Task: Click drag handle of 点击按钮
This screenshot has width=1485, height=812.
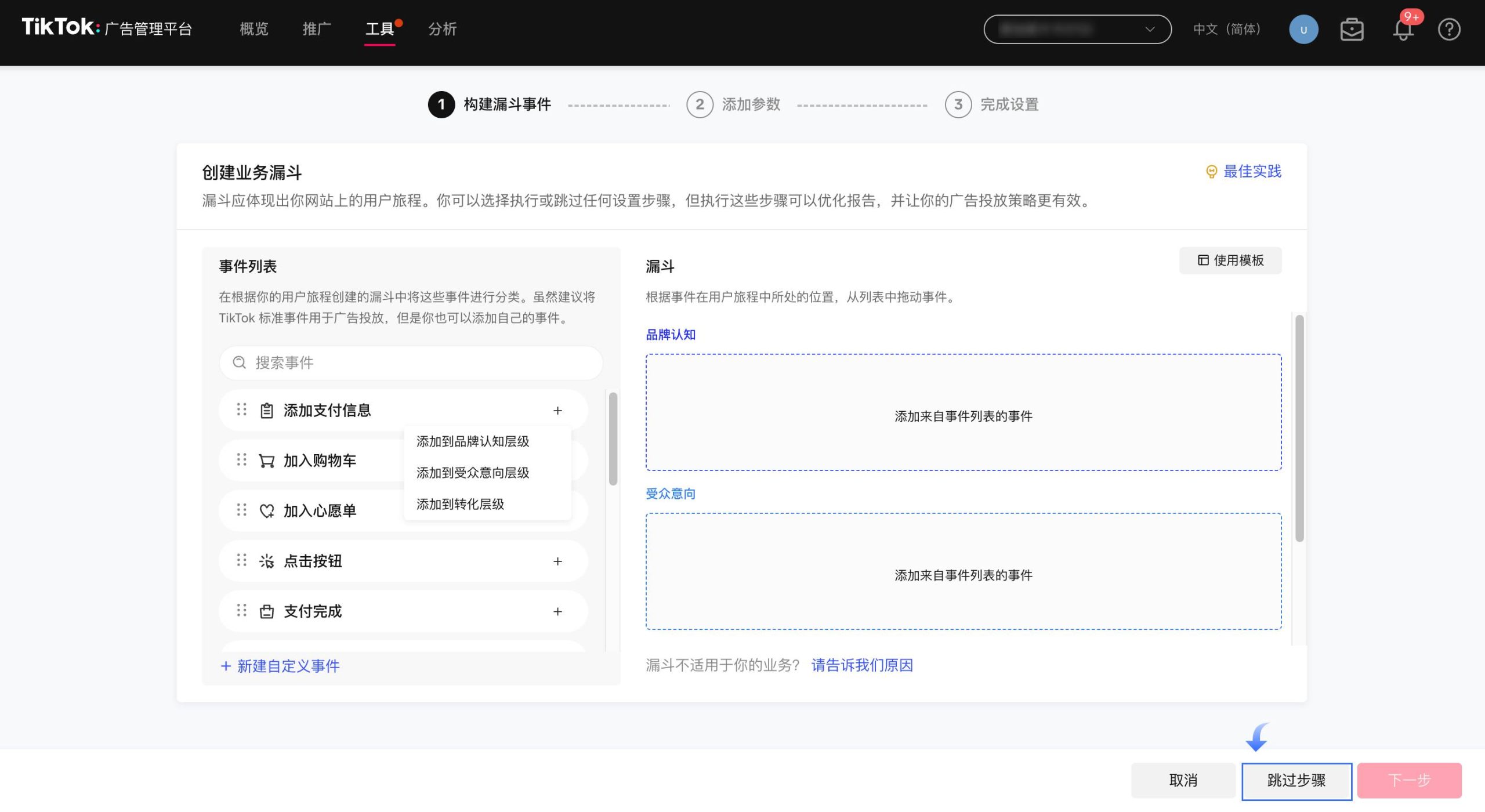Action: [x=241, y=561]
